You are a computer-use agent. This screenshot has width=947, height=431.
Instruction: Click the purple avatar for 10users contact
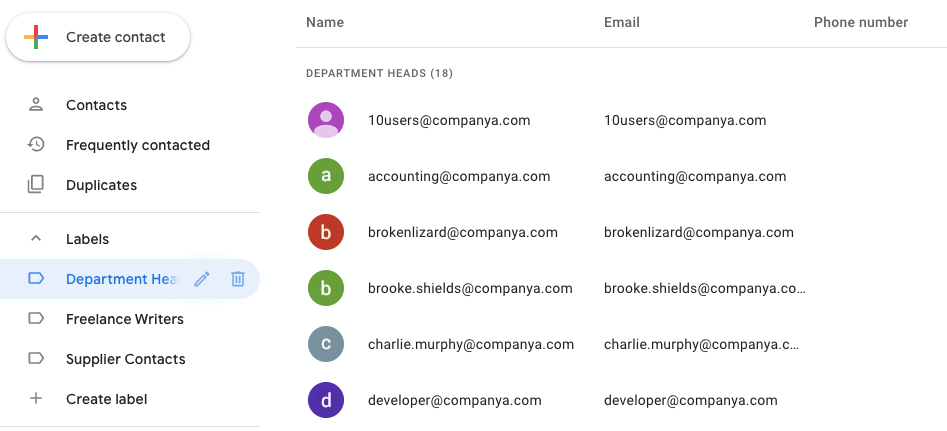pyautogui.click(x=326, y=120)
